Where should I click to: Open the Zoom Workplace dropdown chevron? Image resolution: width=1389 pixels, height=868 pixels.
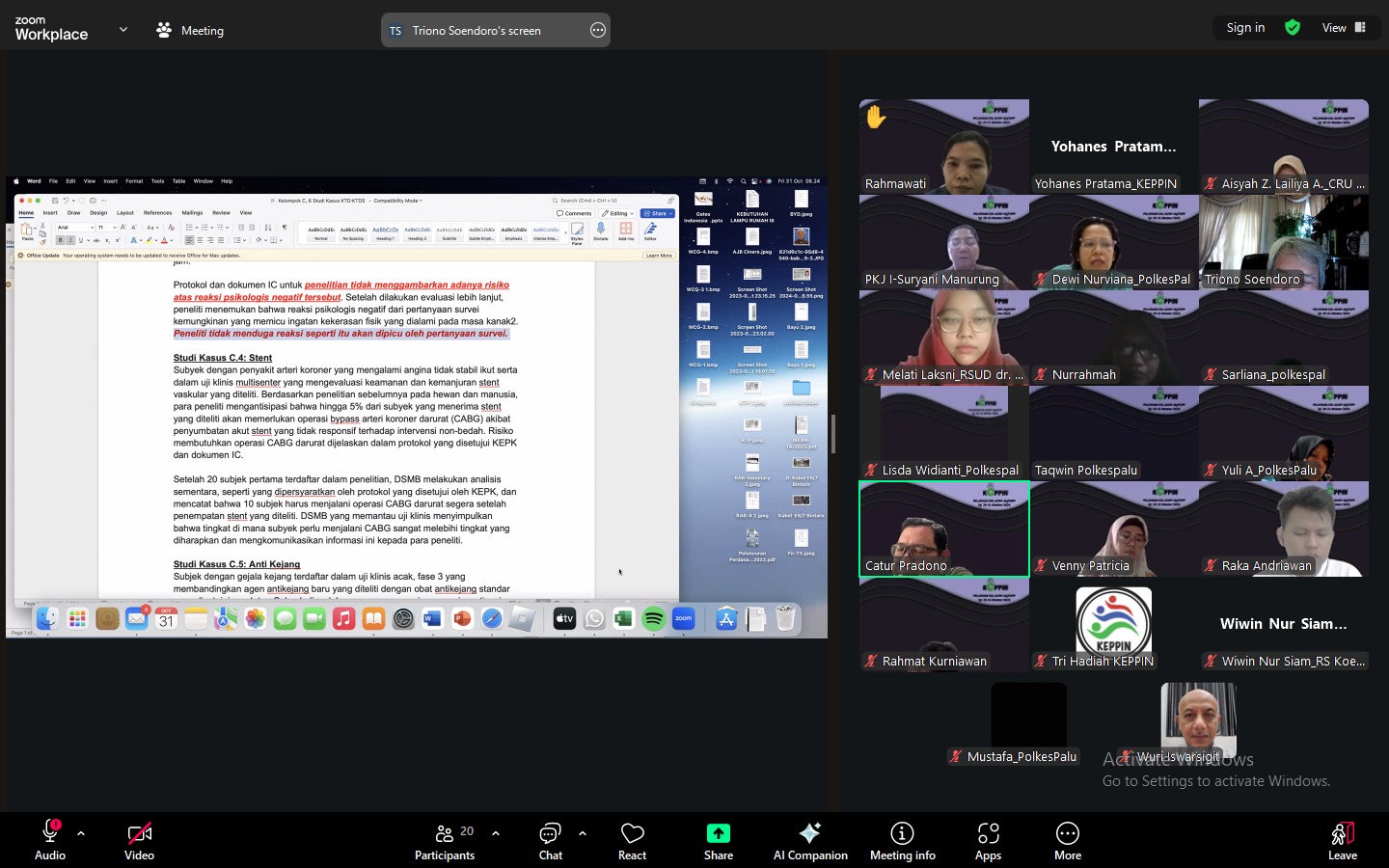123,30
